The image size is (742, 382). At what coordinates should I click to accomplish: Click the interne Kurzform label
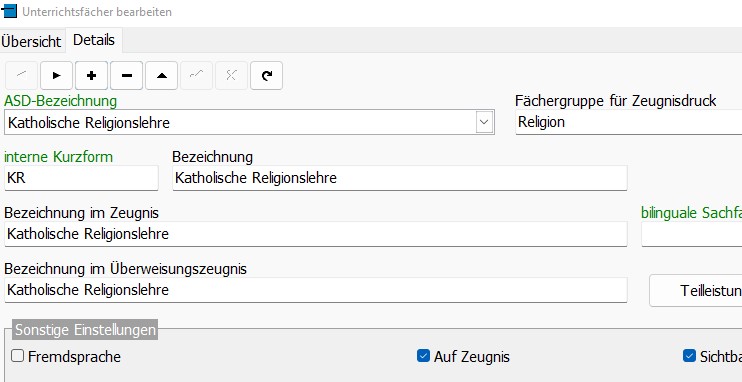click(59, 157)
